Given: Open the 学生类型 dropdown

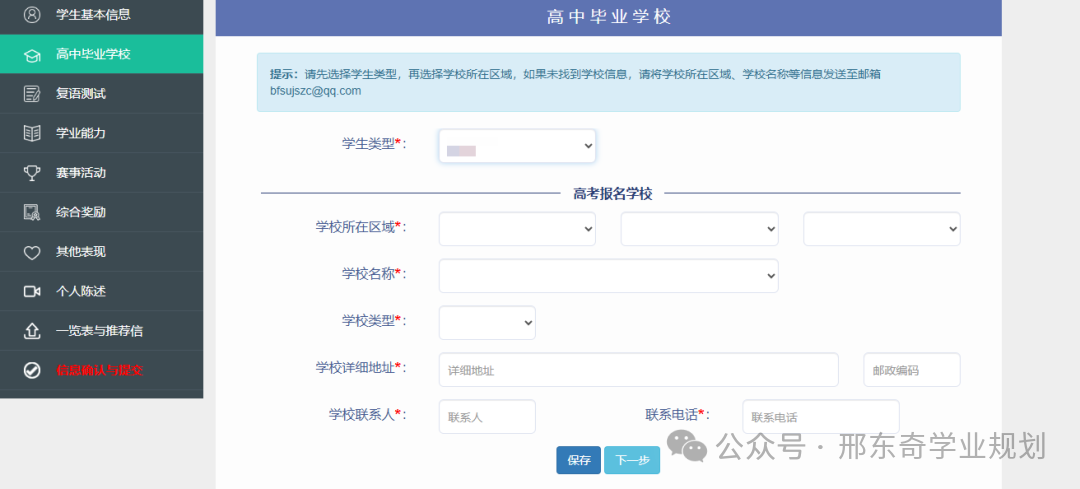Looking at the screenshot, I should tap(517, 147).
